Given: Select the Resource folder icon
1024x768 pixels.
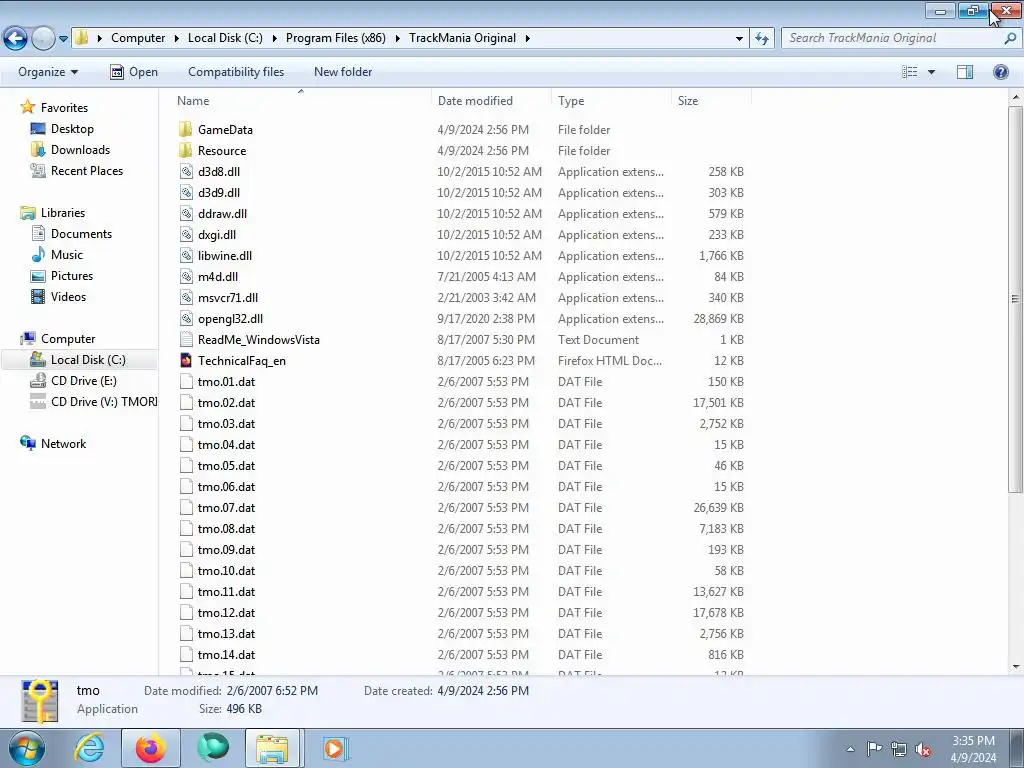Looking at the screenshot, I should click(186, 150).
